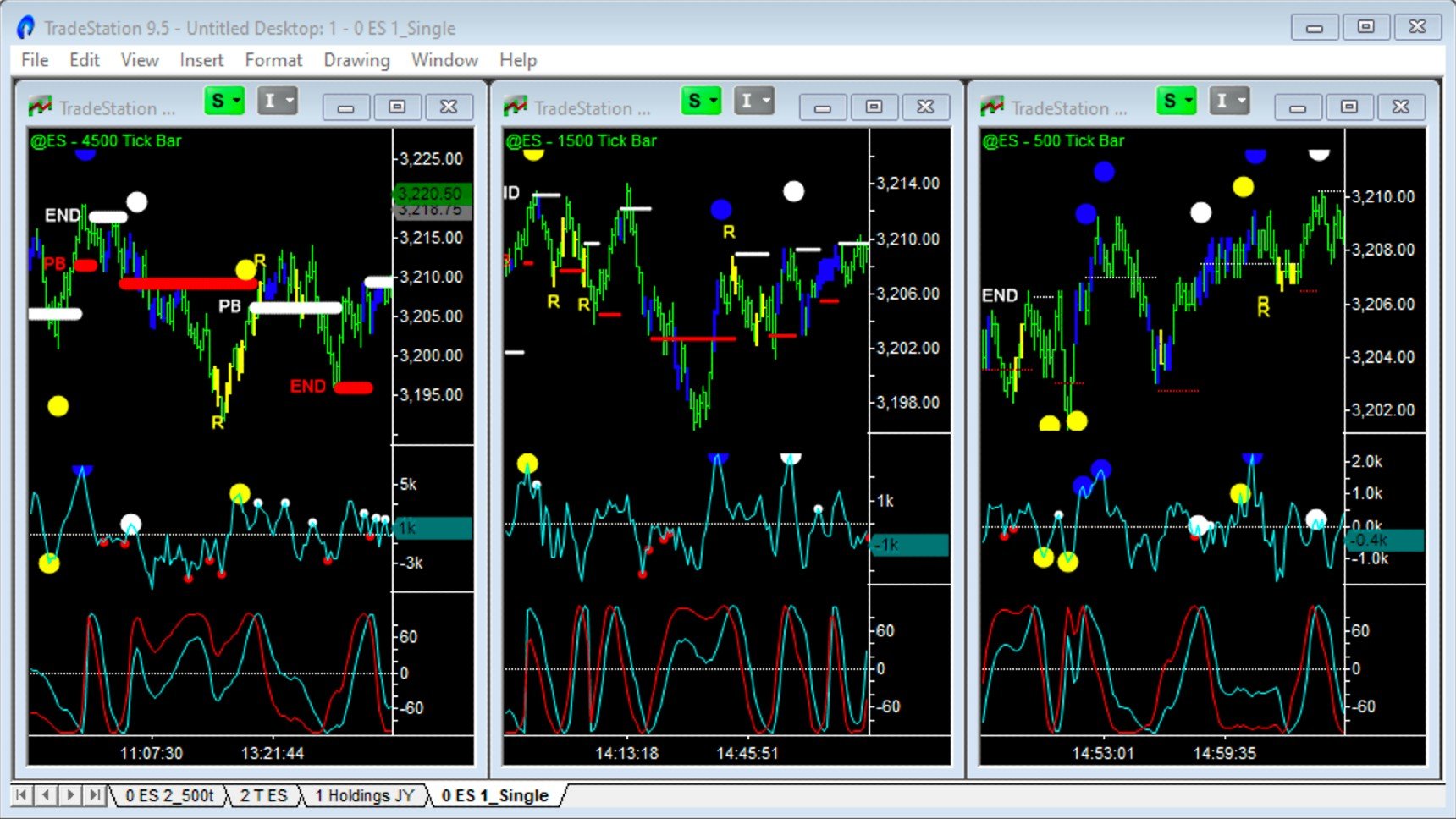Screen dimensions: 1456x819
Task: Open the Drawing menu
Action: click(356, 60)
